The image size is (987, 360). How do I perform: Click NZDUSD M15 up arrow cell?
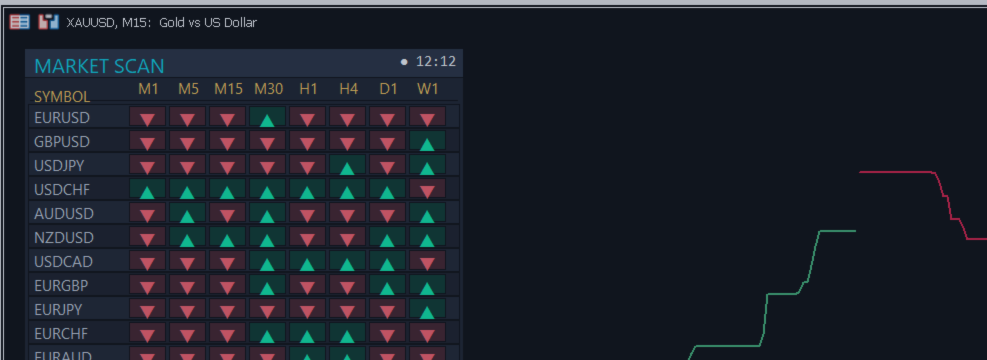227,237
